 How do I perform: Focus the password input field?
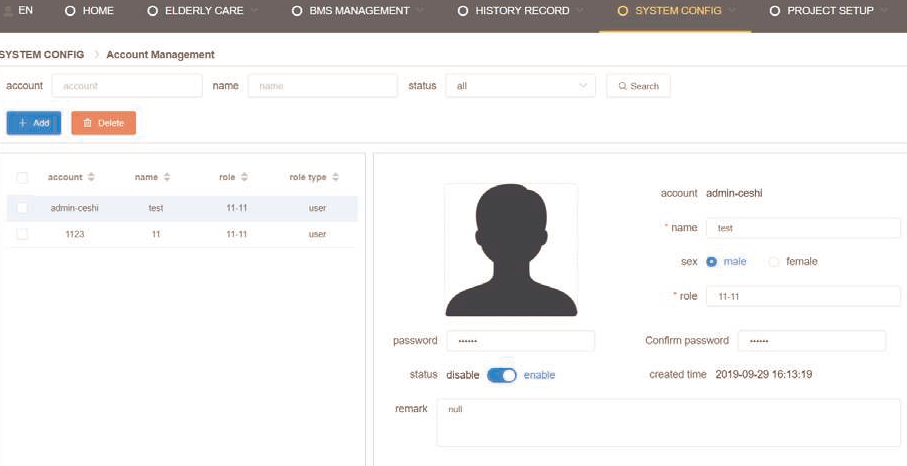(x=521, y=341)
